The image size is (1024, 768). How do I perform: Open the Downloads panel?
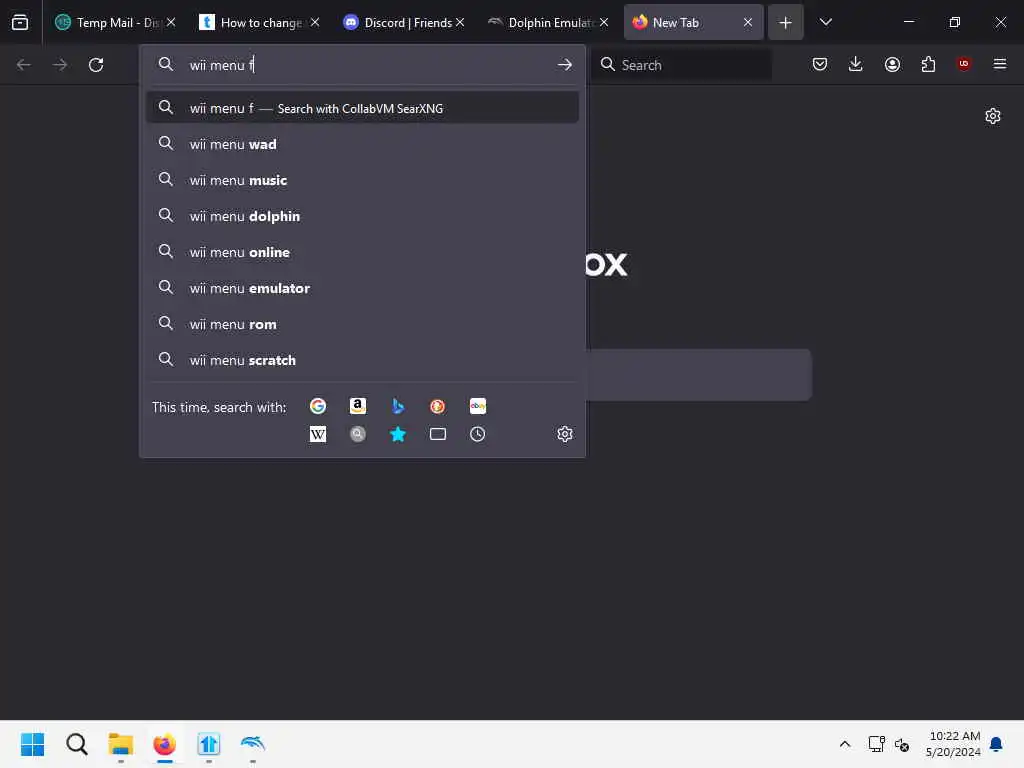point(856,64)
